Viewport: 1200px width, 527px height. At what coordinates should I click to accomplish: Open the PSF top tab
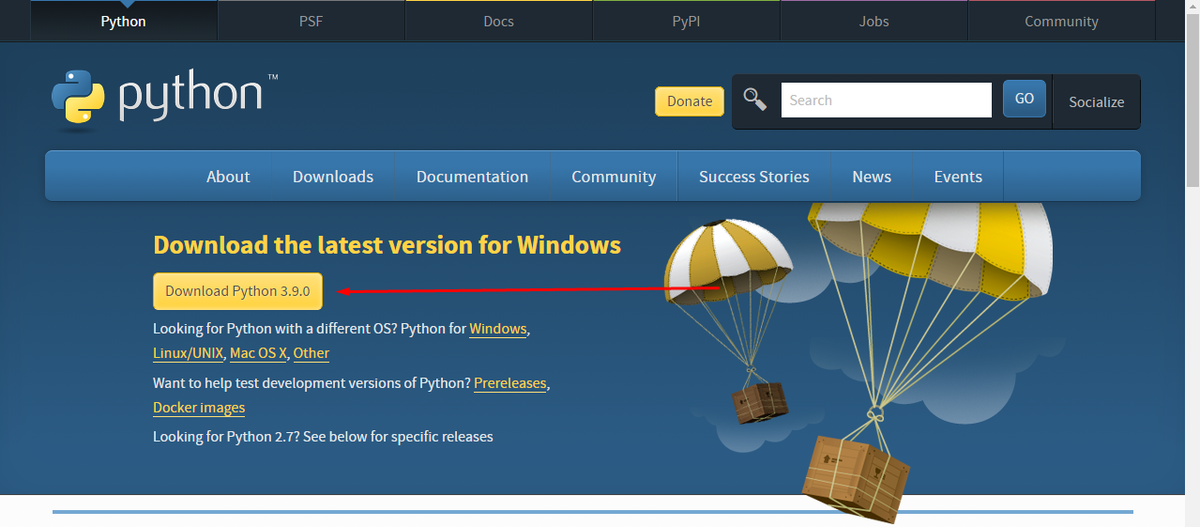tap(311, 21)
